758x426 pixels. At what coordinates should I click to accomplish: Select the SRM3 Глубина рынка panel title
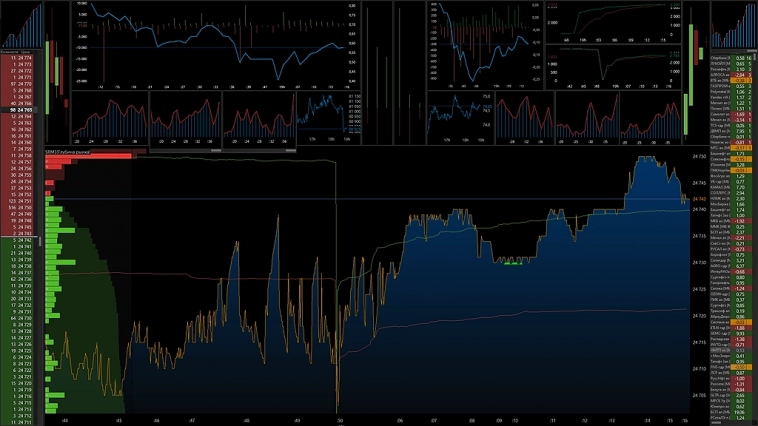pos(76,151)
